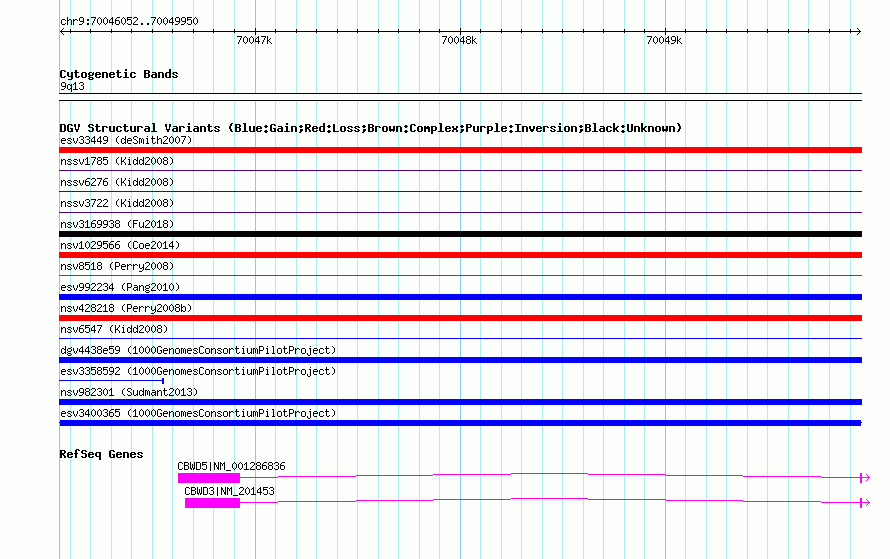Click the 9q13 band label
The image size is (890, 559).
pos(72,86)
